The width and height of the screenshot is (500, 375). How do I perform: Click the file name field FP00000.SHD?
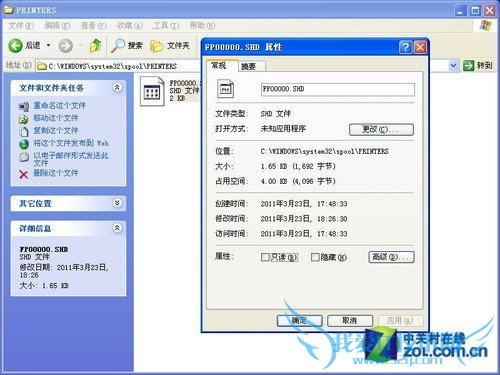click(x=338, y=89)
